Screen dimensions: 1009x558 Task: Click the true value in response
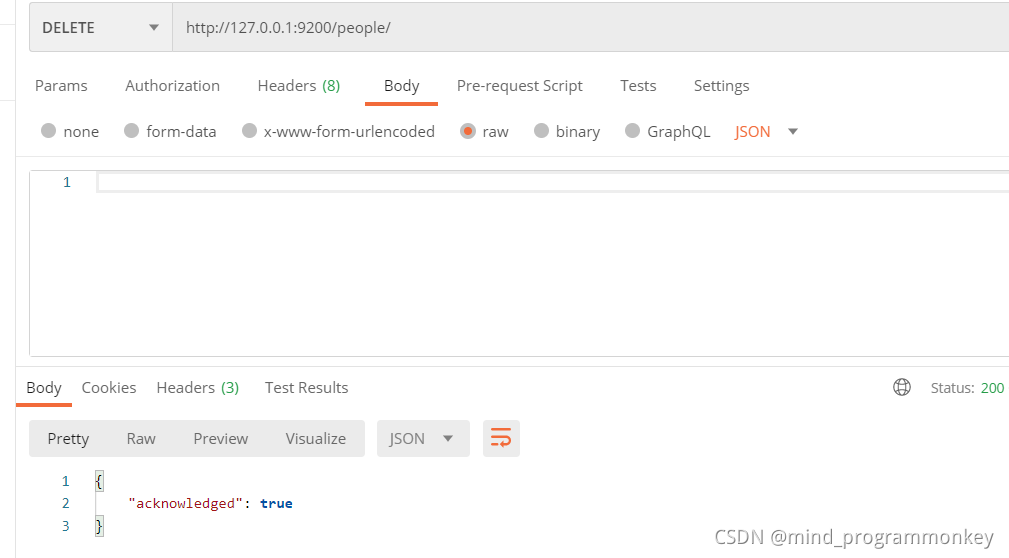coord(276,503)
